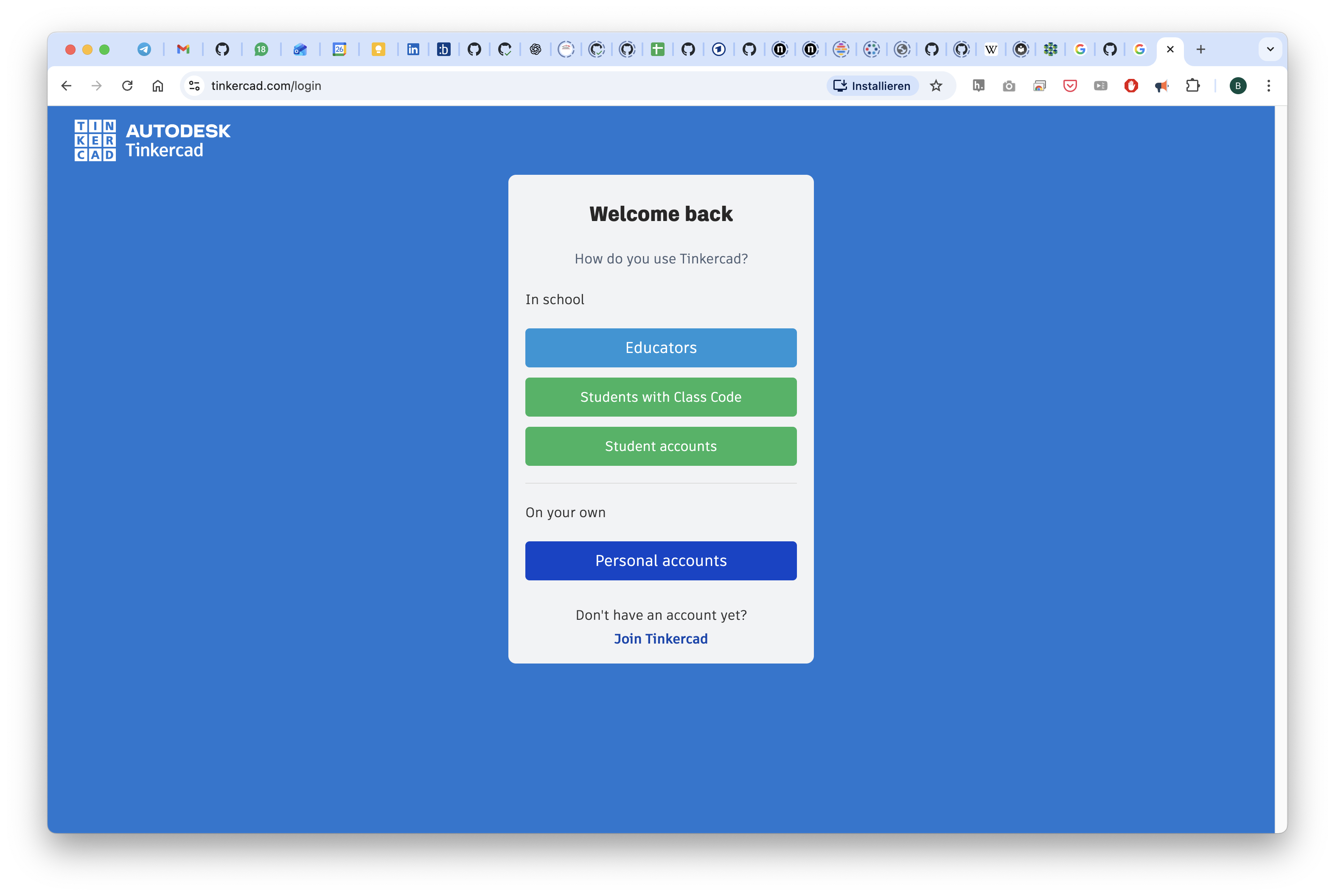Open Chrome's three-dot menu

click(1268, 86)
